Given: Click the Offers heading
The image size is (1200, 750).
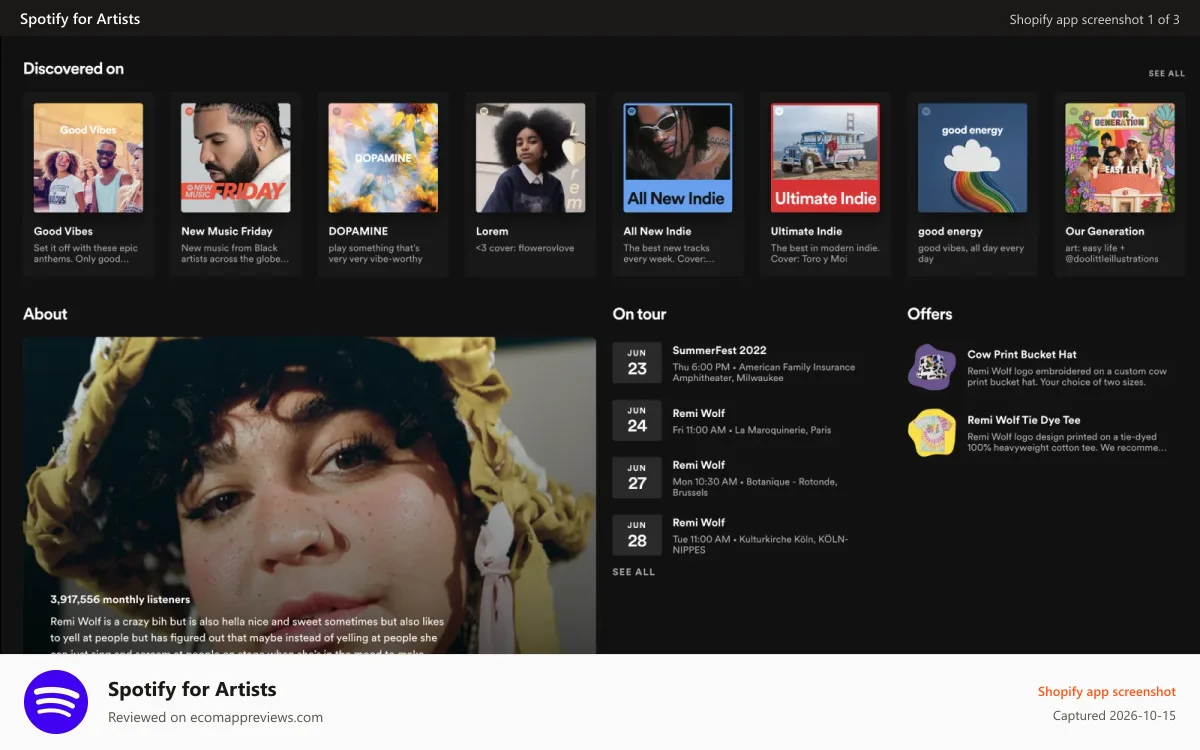Looking at the screenshot, I should (929, 314).
